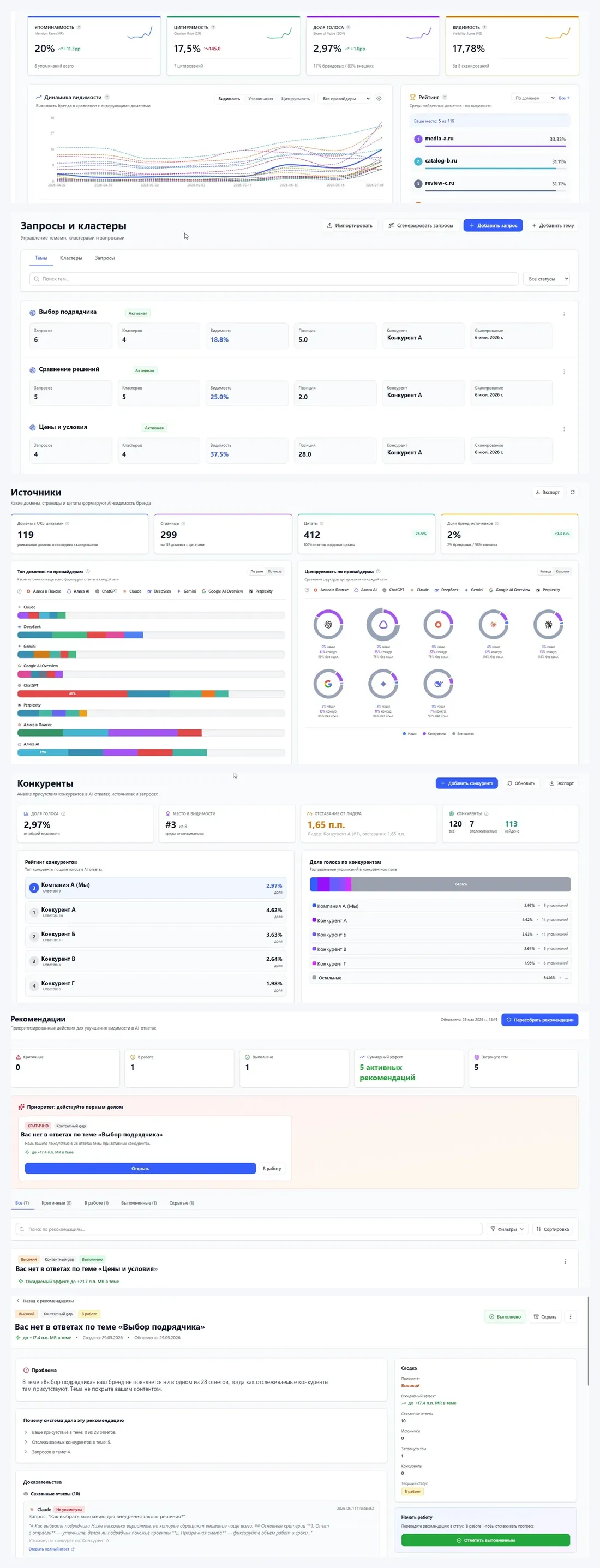
Task: Click the help icon beside УПОМИНАЕМОСТЬ
Action: (79, 27)
